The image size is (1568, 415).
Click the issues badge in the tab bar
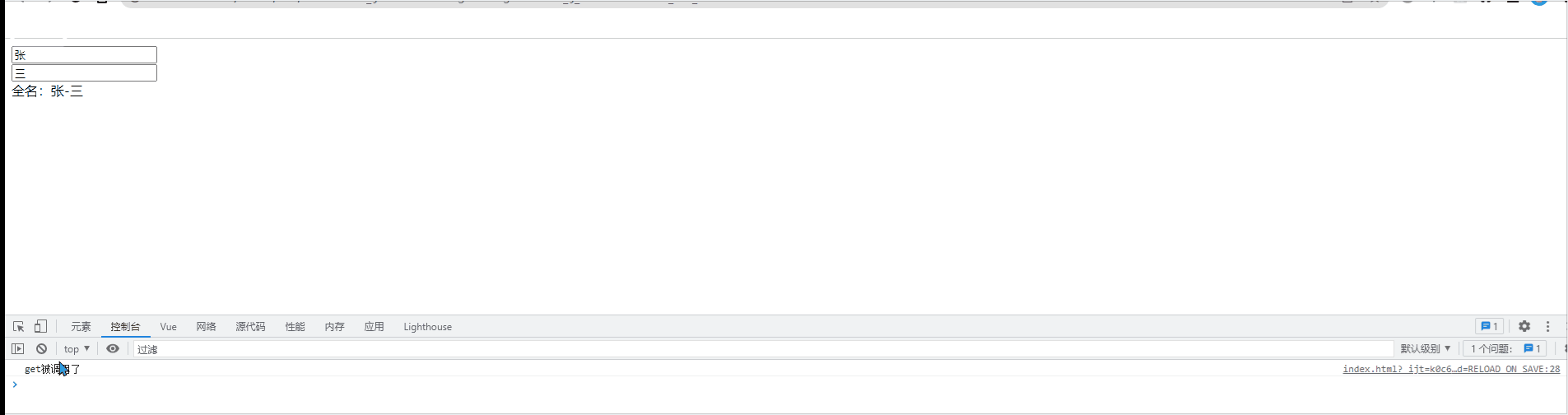pyautogui.click(x=1489, y=327)
